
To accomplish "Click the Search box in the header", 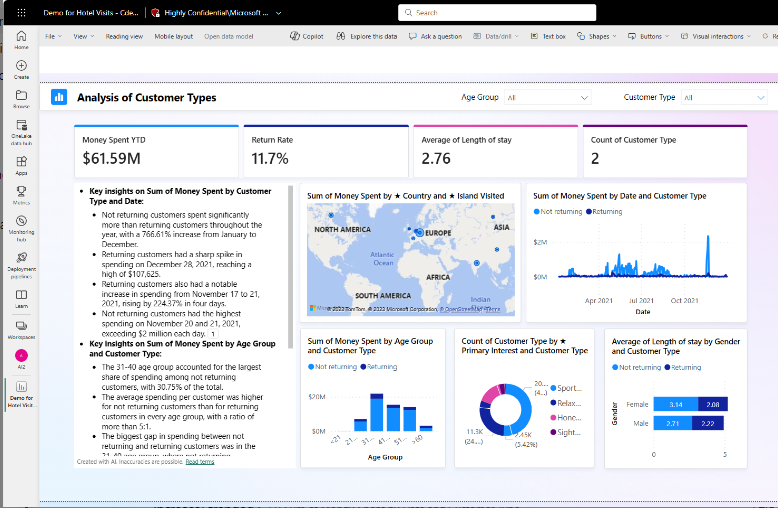I will point(496,13).
